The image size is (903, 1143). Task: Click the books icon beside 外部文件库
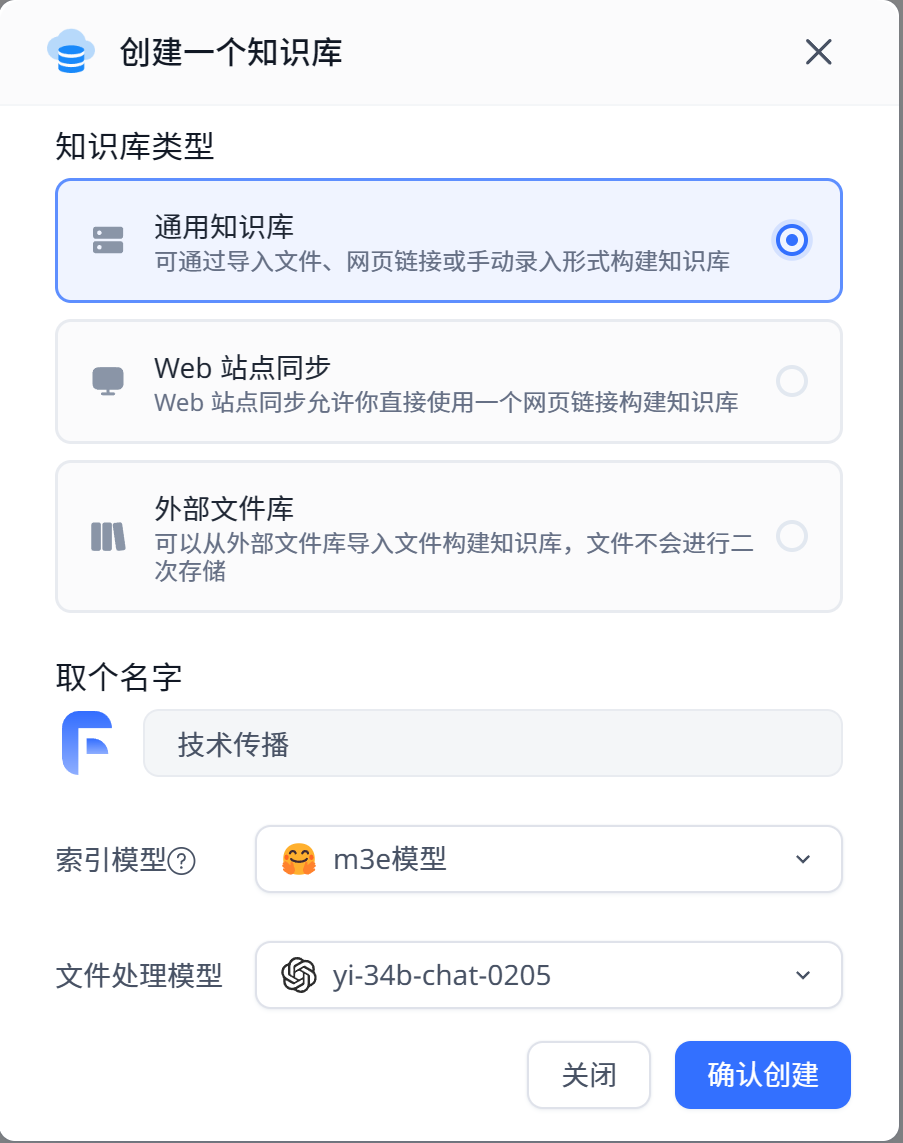(x=108, y=537)
